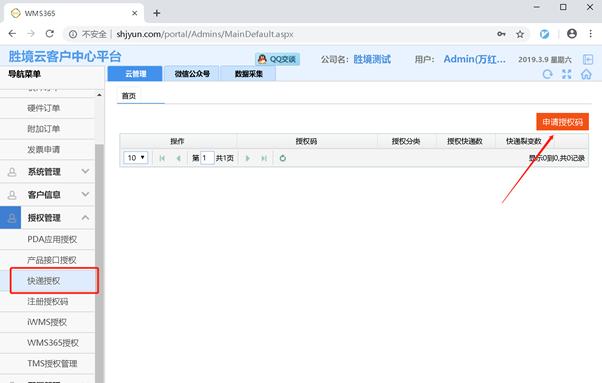602x383 pixels.
Task: Go to next page in pager
Action: click(x=248, y=158)
